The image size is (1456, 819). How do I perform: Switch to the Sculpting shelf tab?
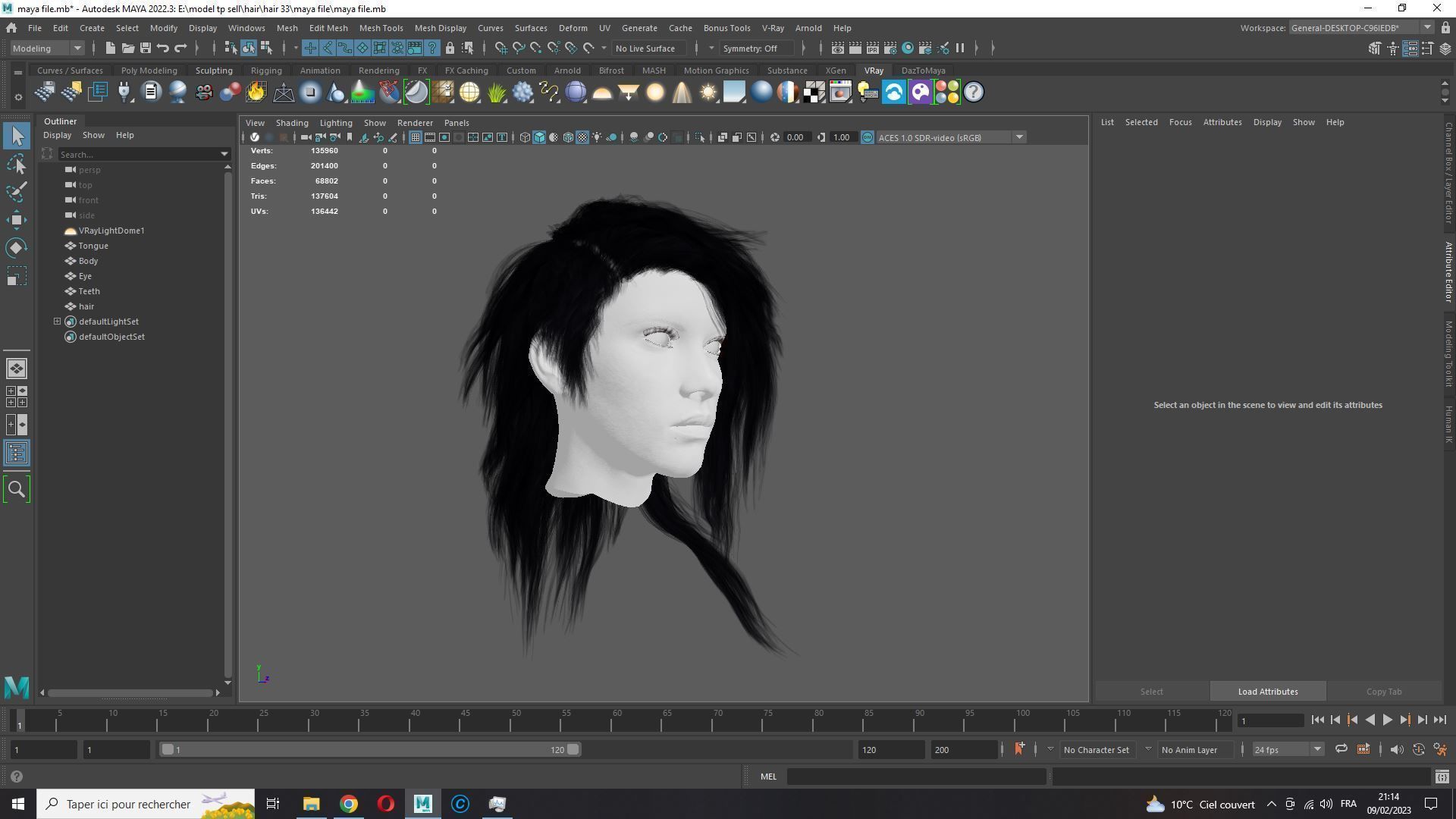pyautogui.click(x=214, y=71)
